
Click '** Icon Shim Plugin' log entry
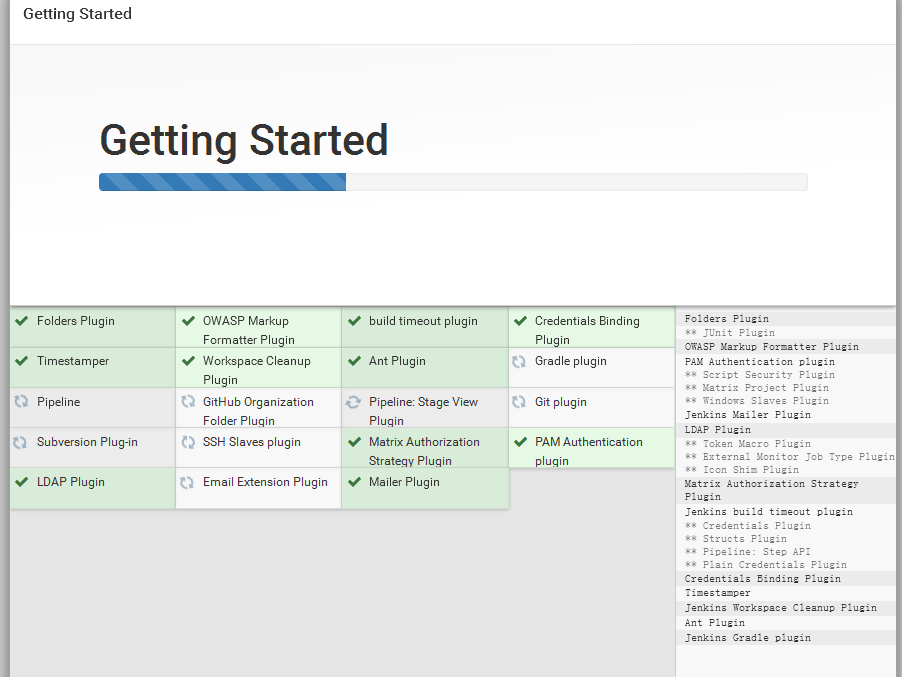pos(742,470)
